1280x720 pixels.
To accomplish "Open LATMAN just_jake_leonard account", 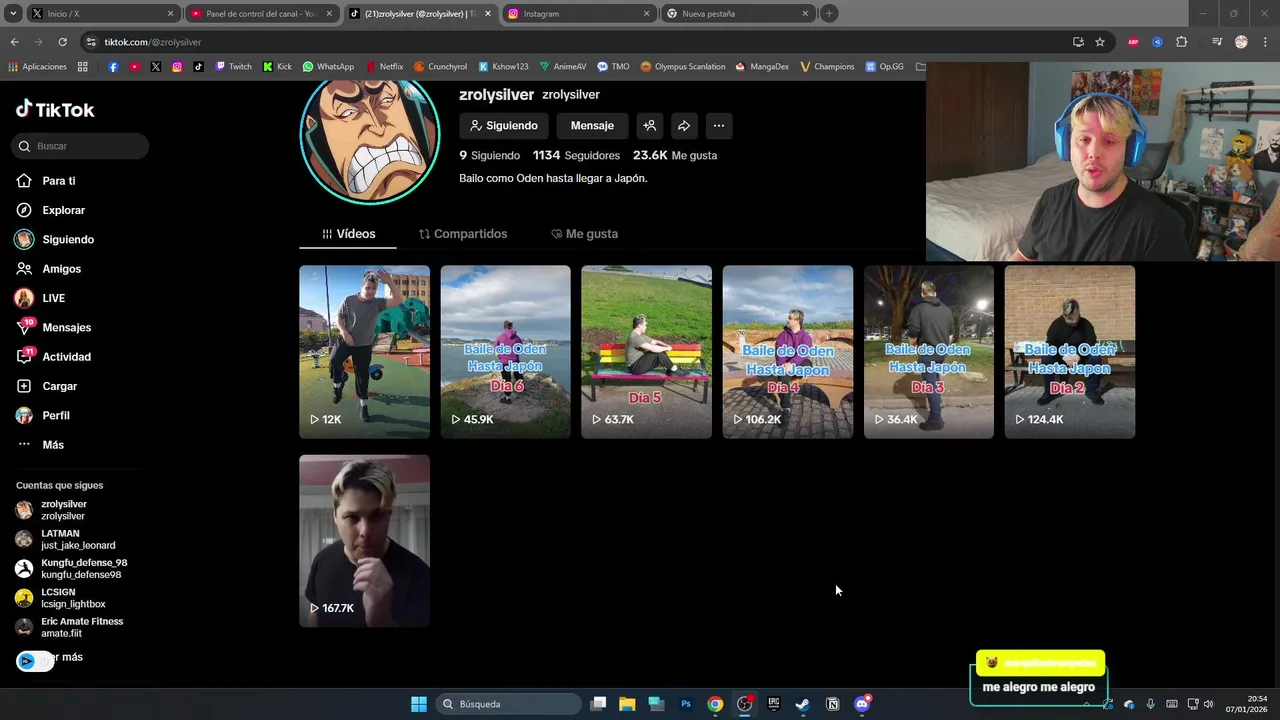I will point(66,540).
